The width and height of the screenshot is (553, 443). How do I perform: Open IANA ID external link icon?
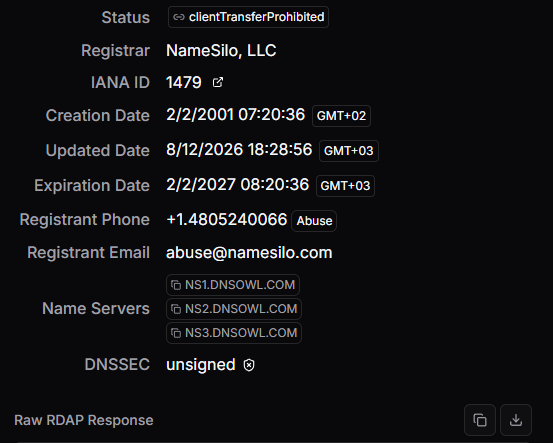click(218, 82)
